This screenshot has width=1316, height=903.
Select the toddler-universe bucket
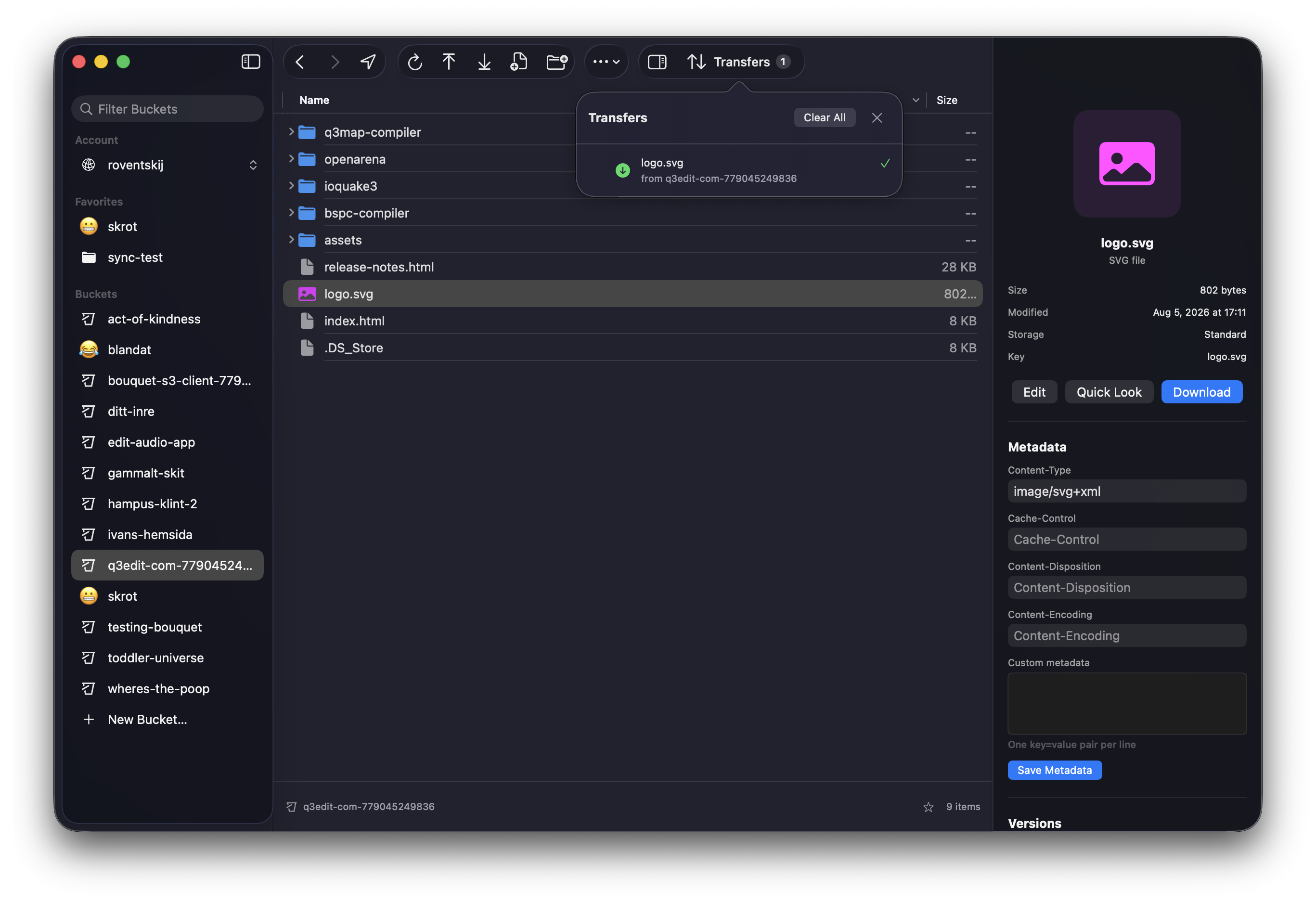pyautogui.click(x=168, y=658)
